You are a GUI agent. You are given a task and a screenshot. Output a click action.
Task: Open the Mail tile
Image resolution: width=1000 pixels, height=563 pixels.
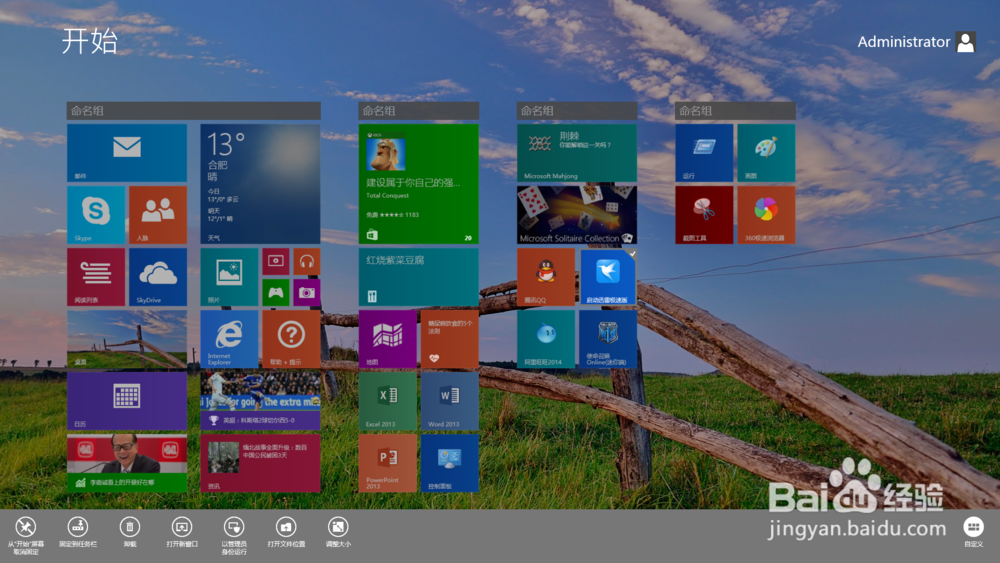pyautogui.click(x=127, y=153)
